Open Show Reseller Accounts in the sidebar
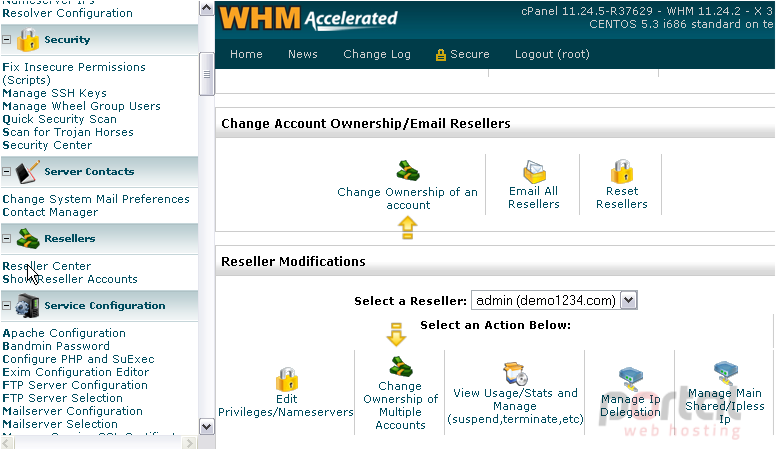The image size is (776, 450). pos(70,279)
